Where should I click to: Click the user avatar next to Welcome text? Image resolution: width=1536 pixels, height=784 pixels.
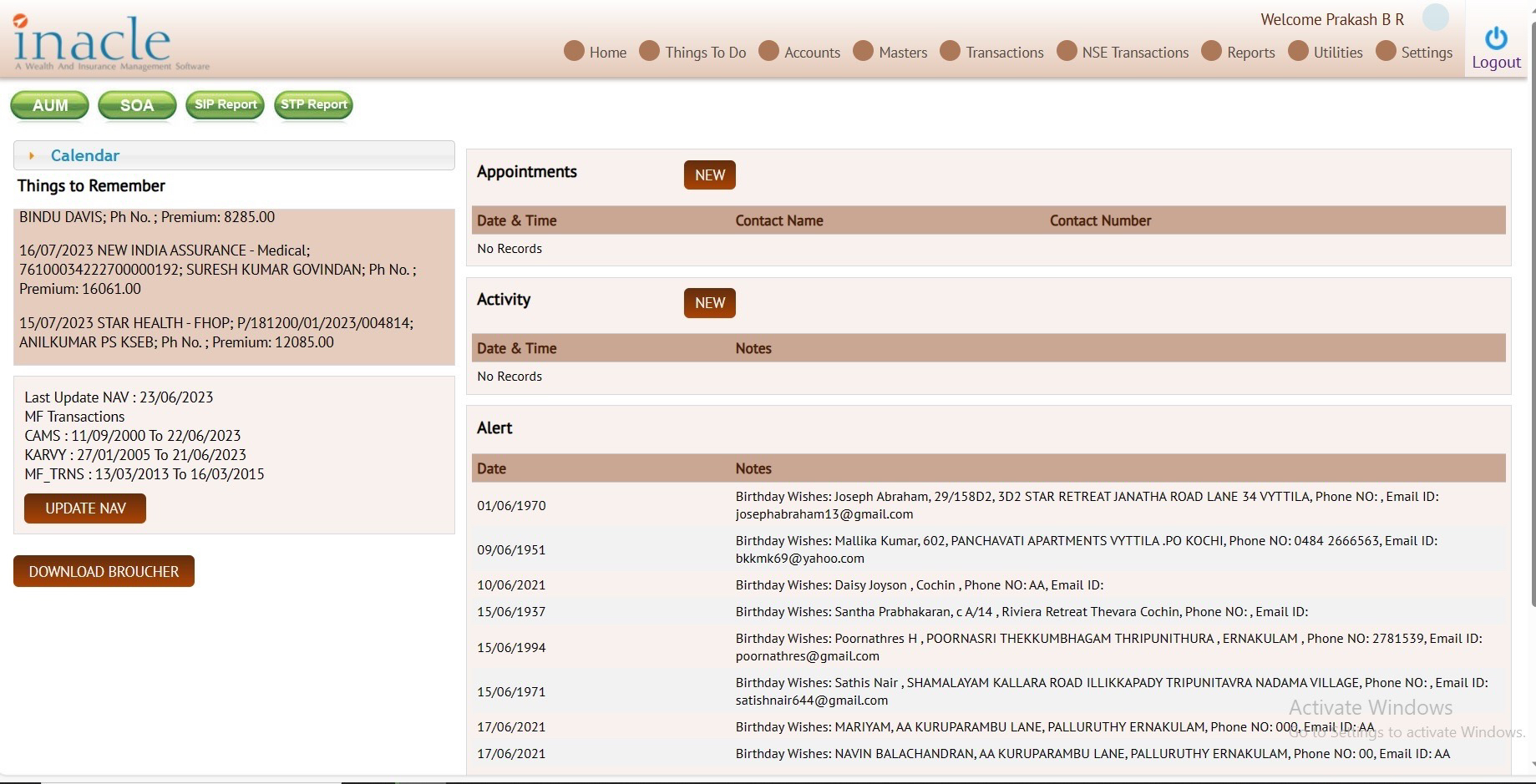(x=1435, y=18)
